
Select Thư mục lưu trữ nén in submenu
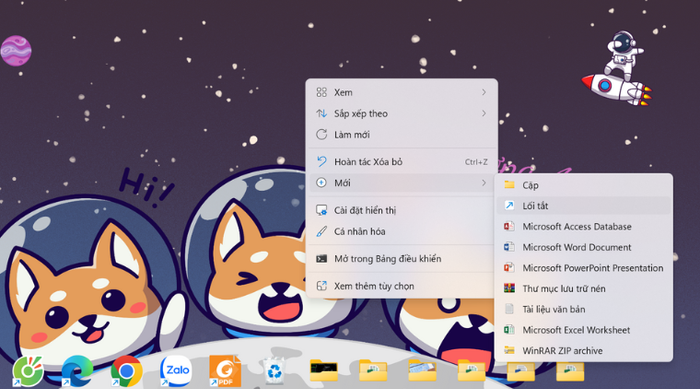[x=583, y=289]
